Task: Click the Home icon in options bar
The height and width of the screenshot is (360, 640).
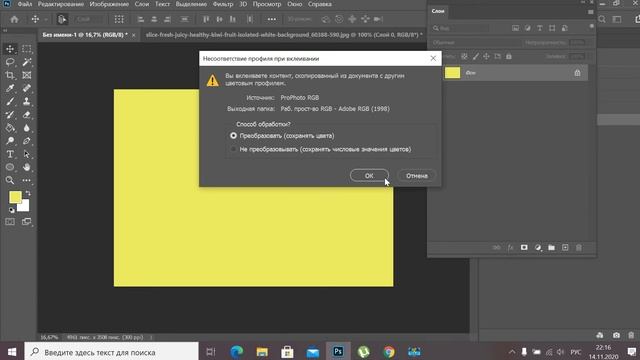Action: point(14,19)
